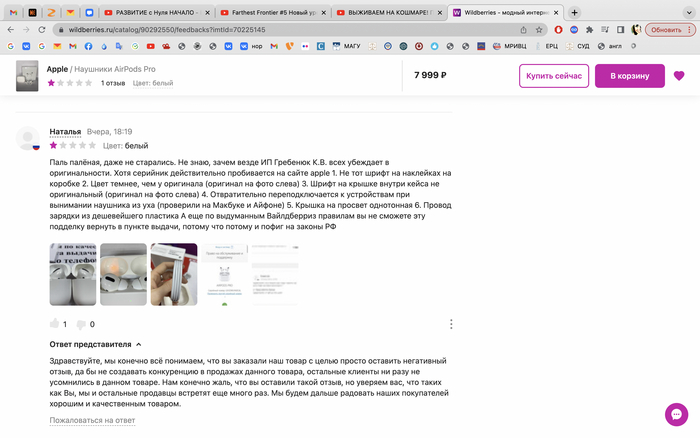Open fourth review photo of Apple site

(x=225, y=274)
